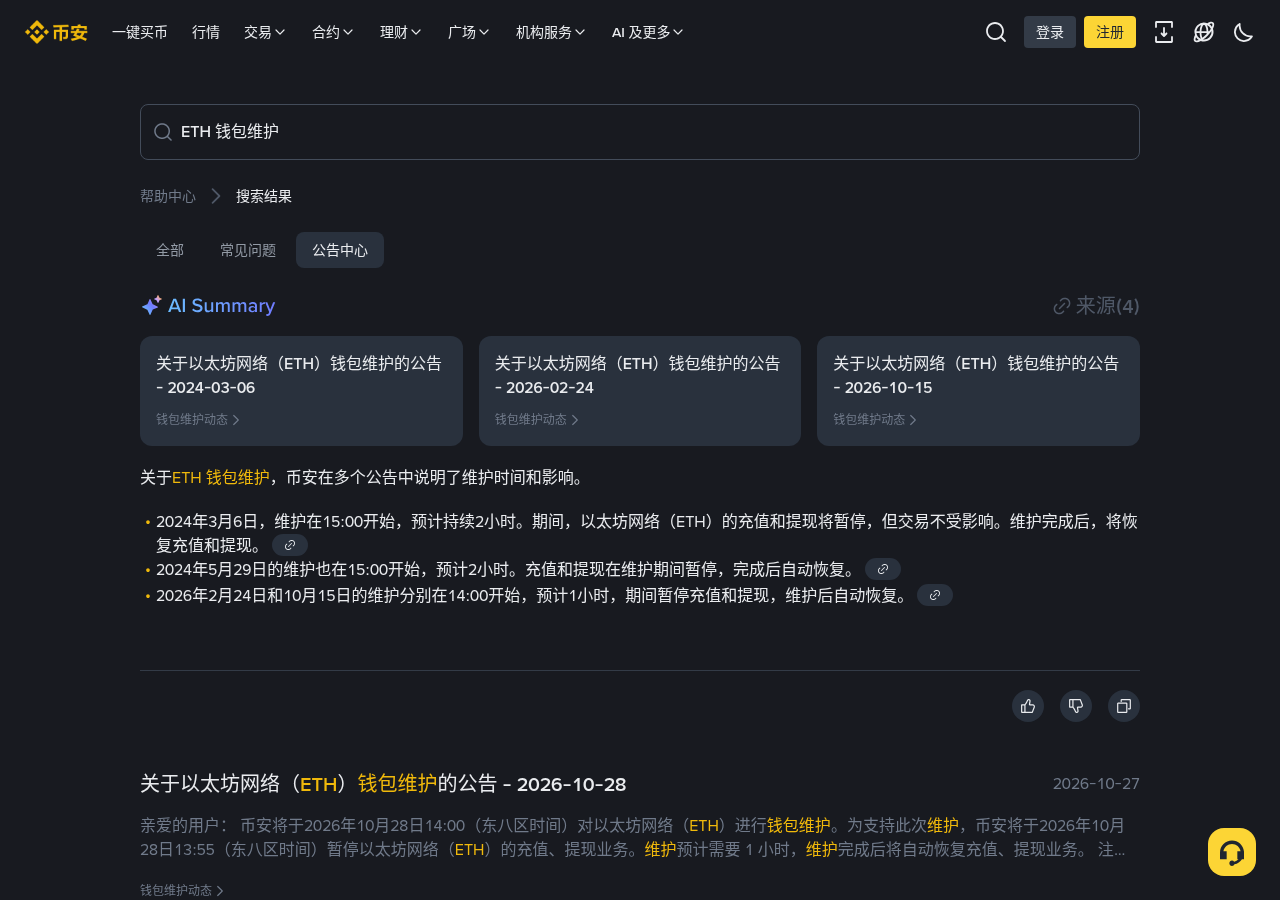
Task: Click the AI Summary sparkle icon
Action: [151, 306]
